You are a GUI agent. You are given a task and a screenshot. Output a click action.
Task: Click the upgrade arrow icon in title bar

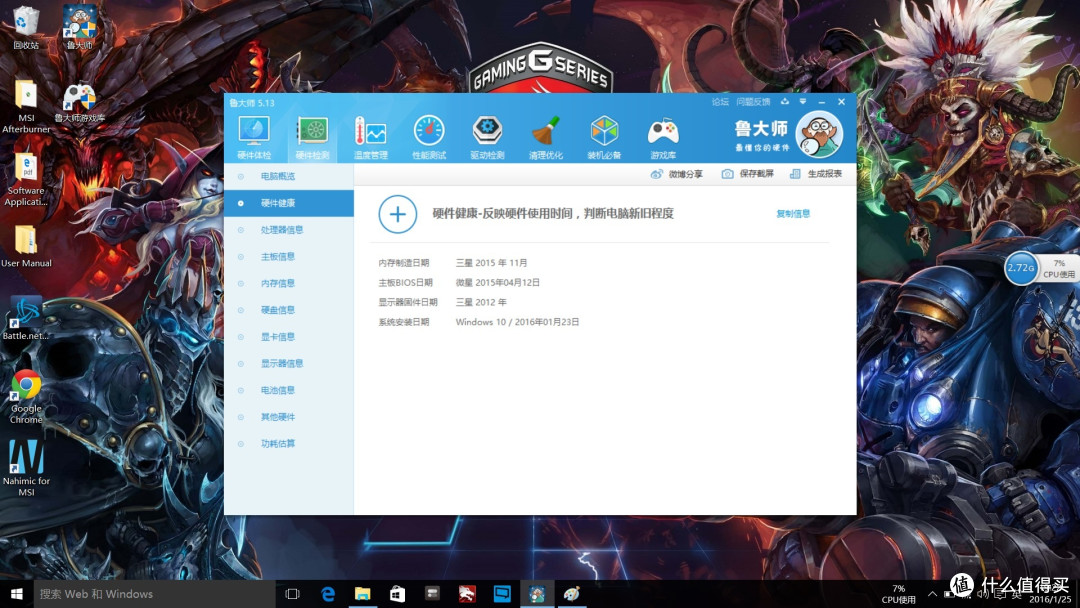[x=785, y=102]
